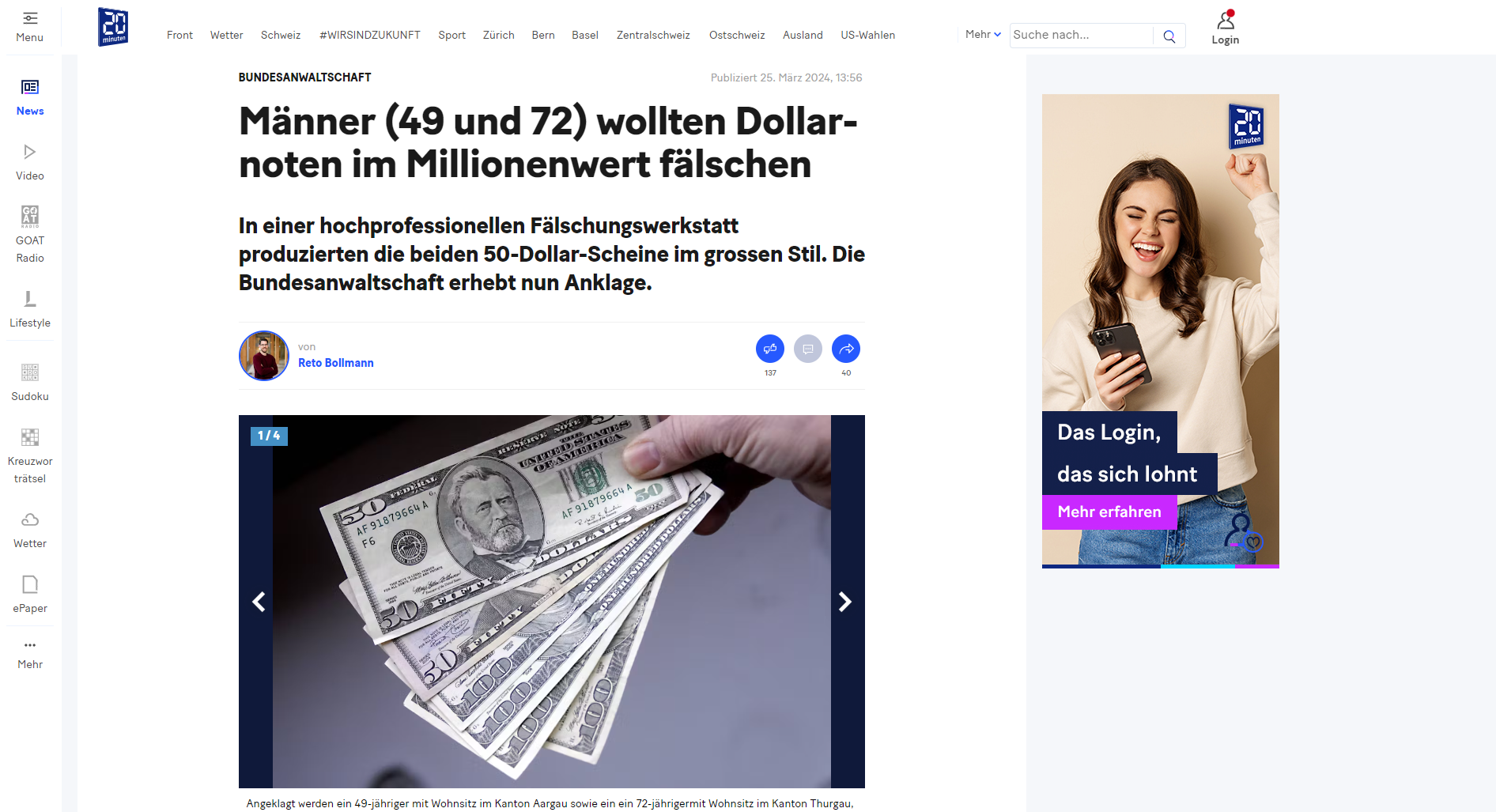Screen dimensions: 1496x812
Task: Open the Sudoku sidebar icon
Action: point(30,372)
